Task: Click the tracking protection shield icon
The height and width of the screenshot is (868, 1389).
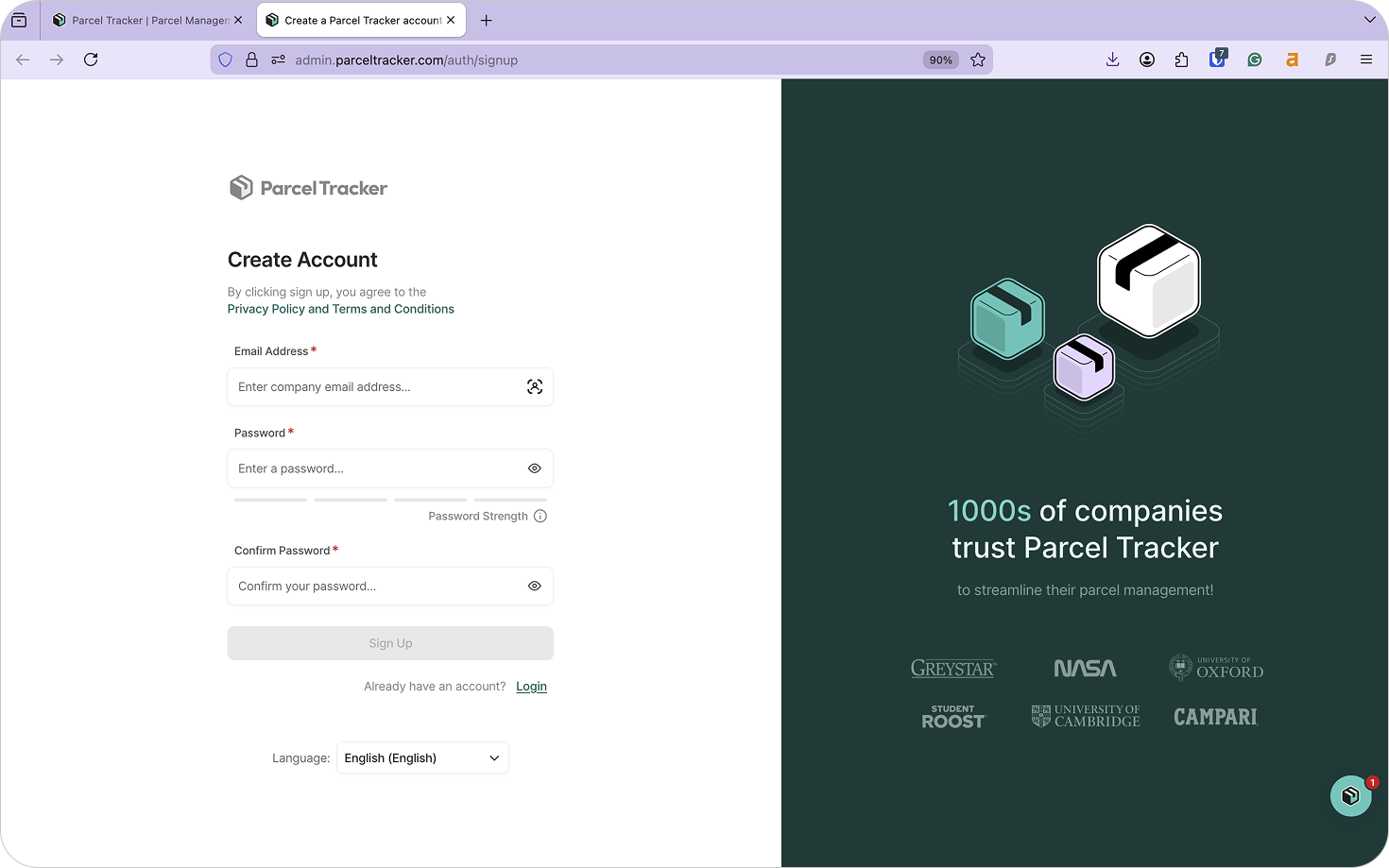Action: (225, 60)
